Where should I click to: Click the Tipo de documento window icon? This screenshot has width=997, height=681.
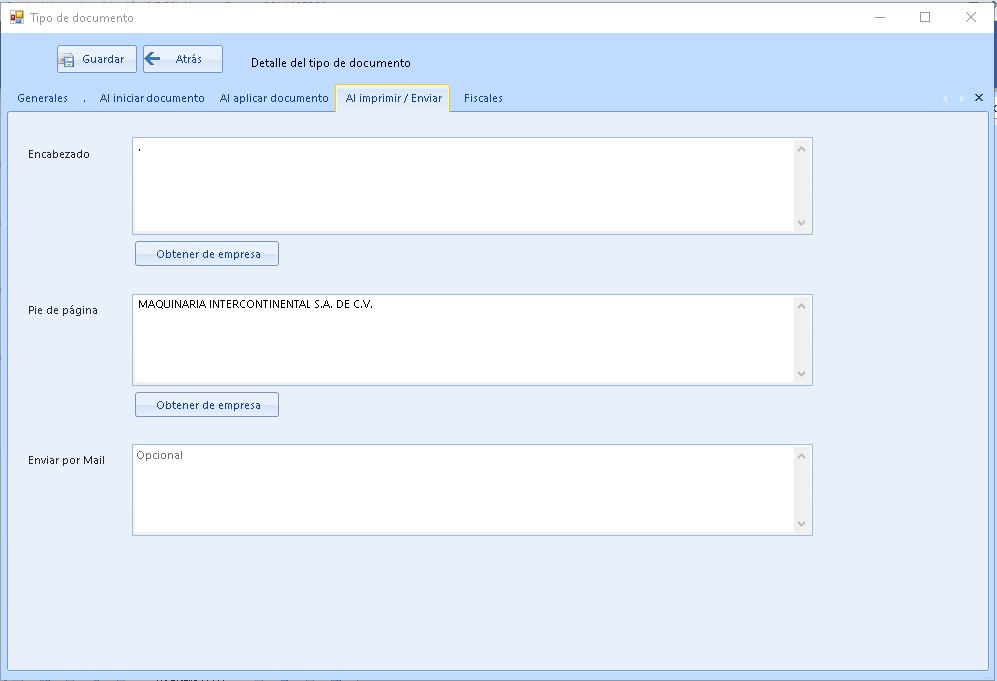tap(17, 17)
